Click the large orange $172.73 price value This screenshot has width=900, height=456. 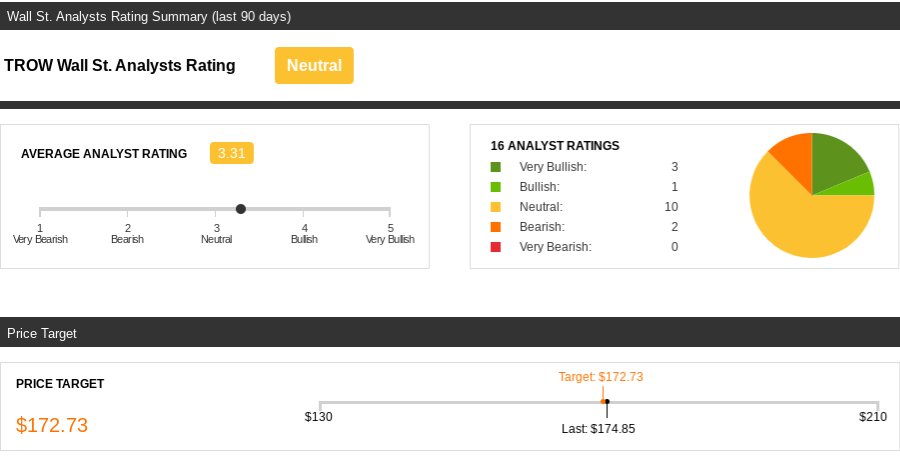tap(52, 425)
